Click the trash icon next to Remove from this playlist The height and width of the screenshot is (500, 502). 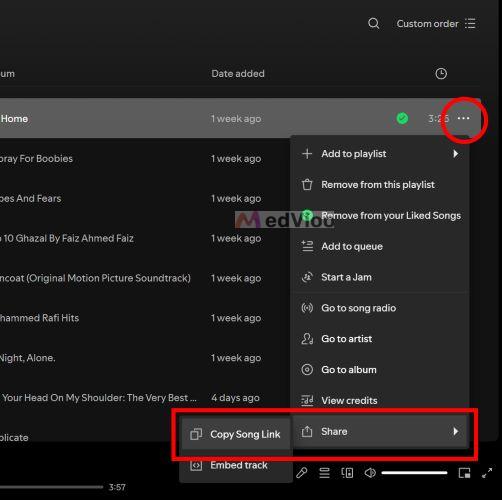point(307,185)
